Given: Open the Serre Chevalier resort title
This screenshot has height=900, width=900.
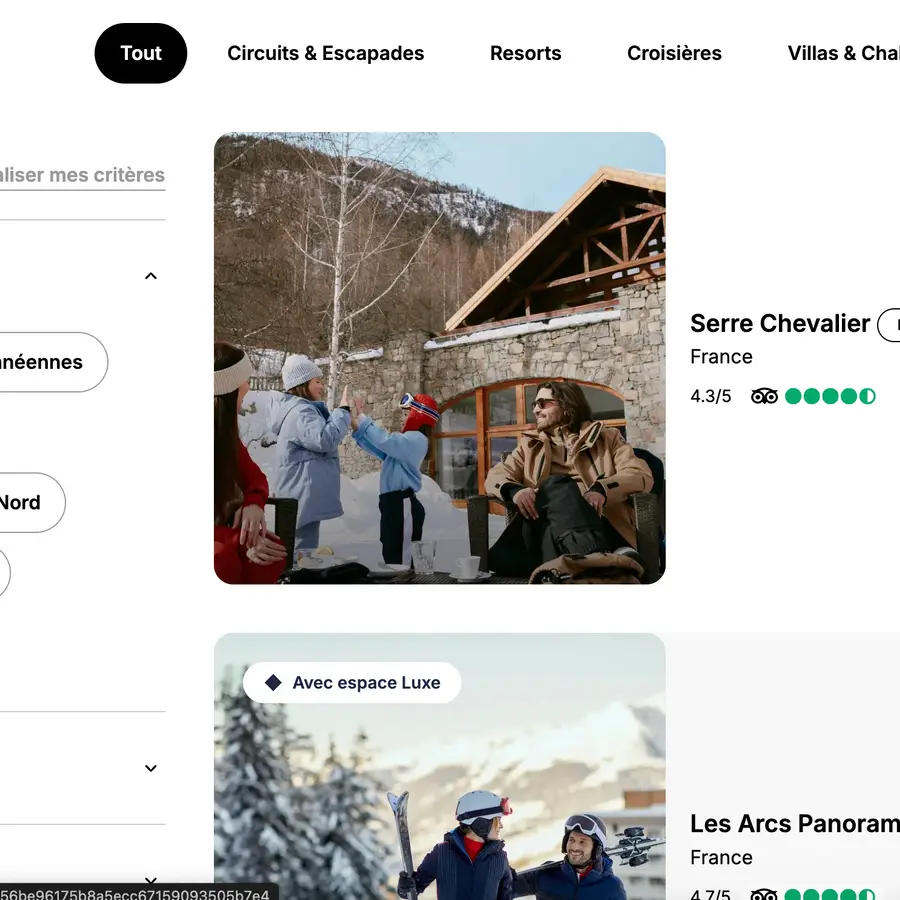Looking at the screenshot, I should point(780,324).
